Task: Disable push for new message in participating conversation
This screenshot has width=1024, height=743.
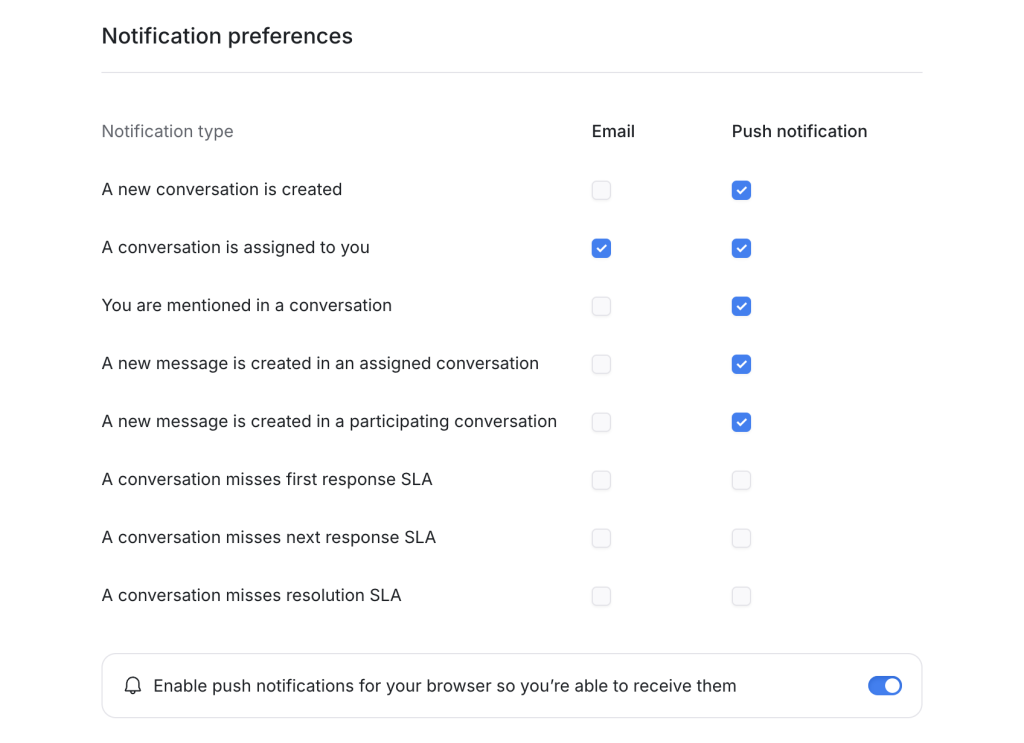Action: click(x=741, y=422)
